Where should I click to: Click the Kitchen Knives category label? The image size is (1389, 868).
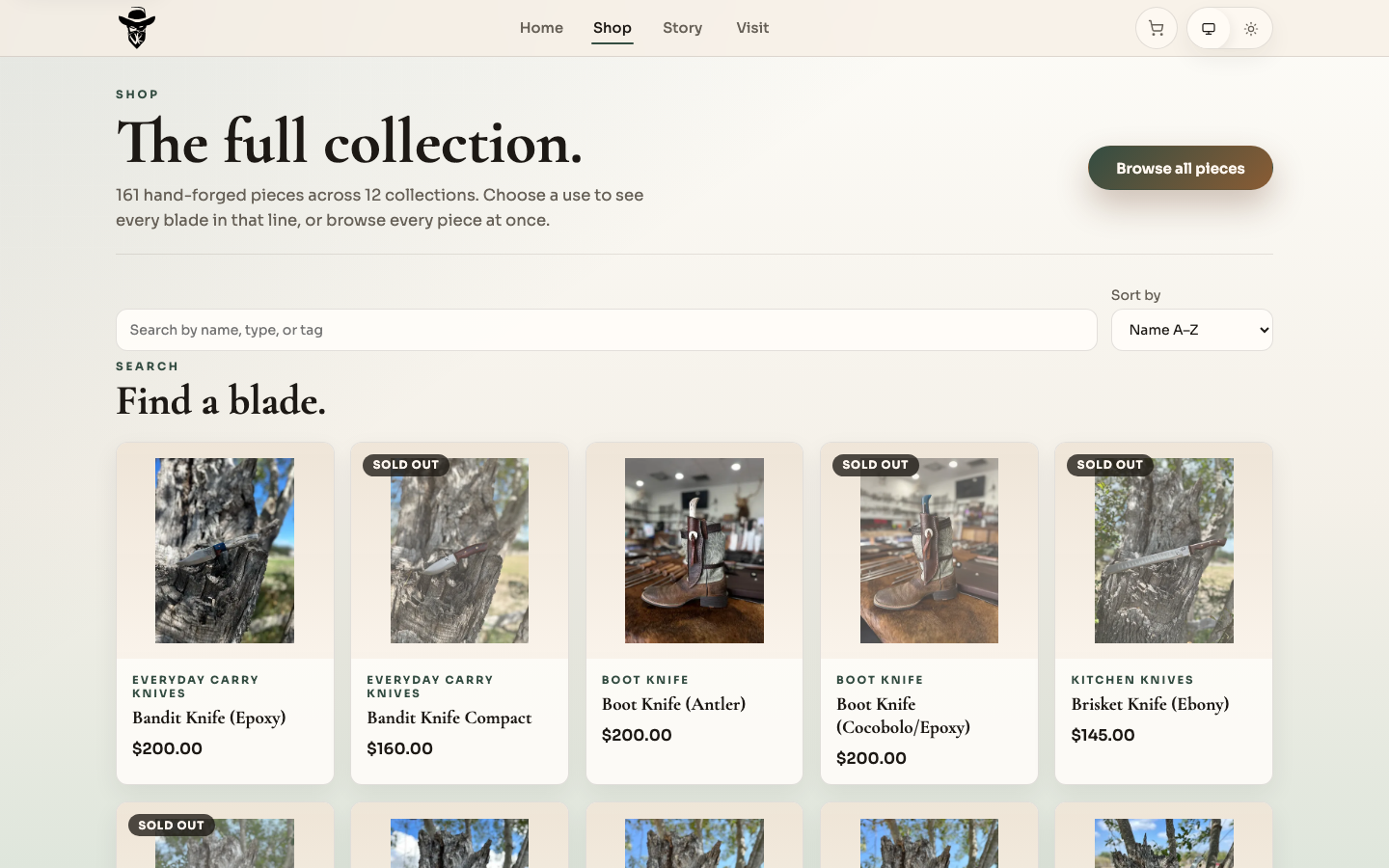[x=1132, y=680]
